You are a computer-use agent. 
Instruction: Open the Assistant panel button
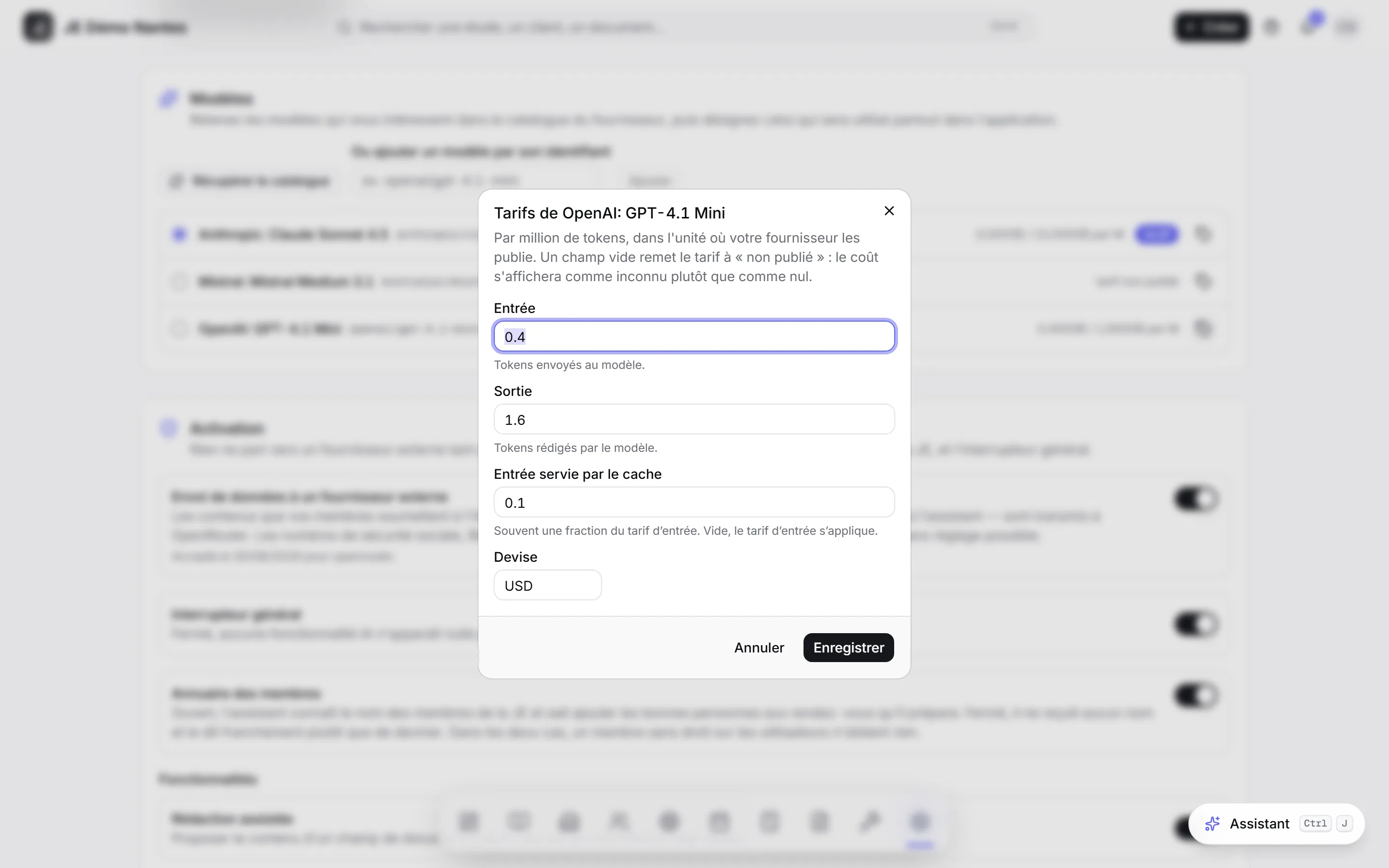click(x=1276, y=824)
